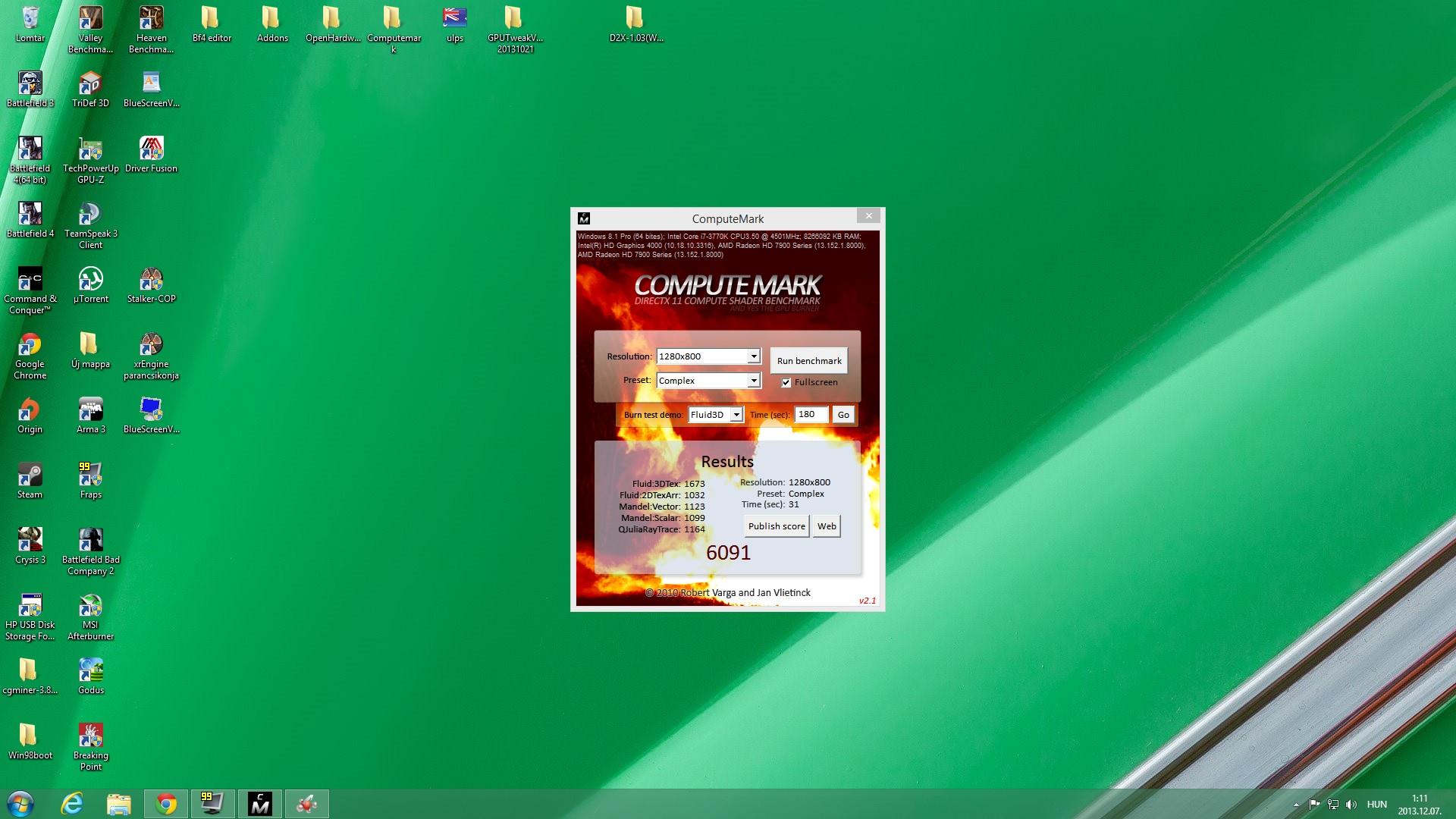Open File Explorer from the taskbar
The height and width of the screenshot is (819, 1456).
(x=119, y=804)
